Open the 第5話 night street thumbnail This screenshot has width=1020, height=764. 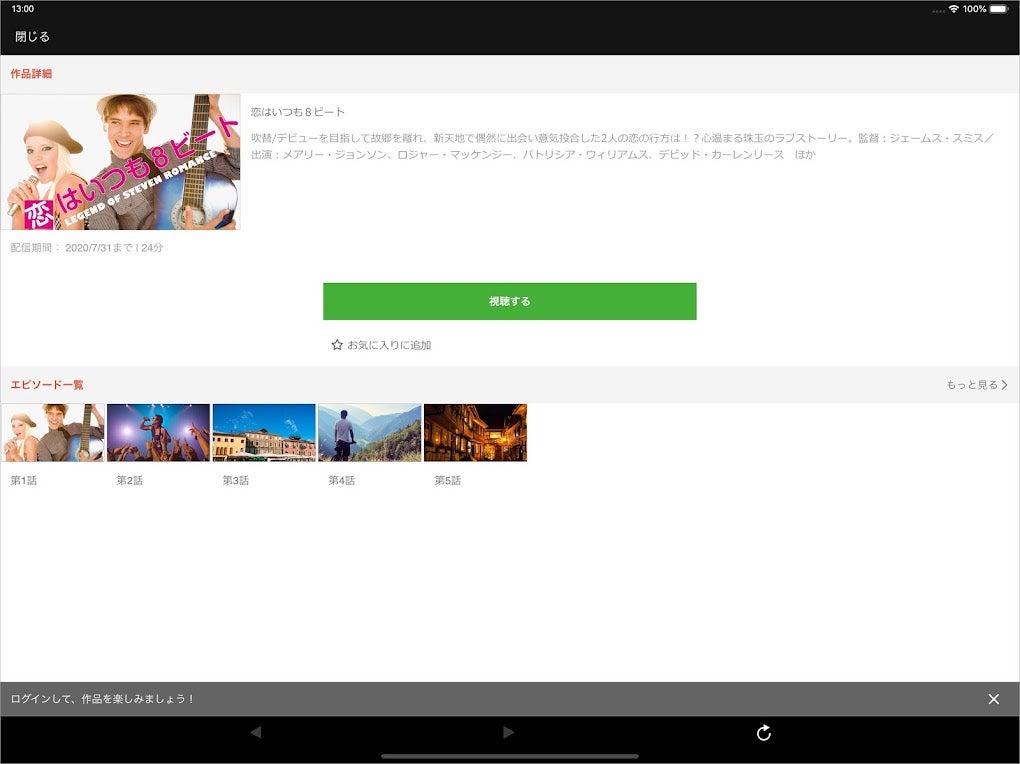[476, 433]
